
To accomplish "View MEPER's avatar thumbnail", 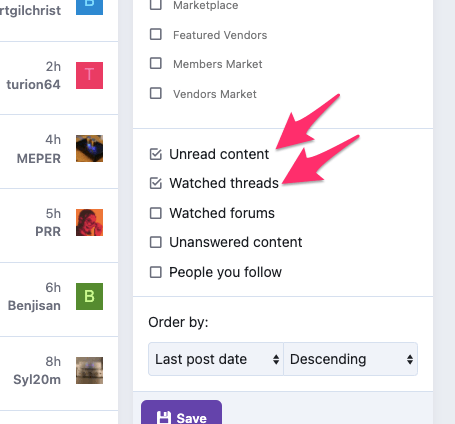I will click(89, 148).
